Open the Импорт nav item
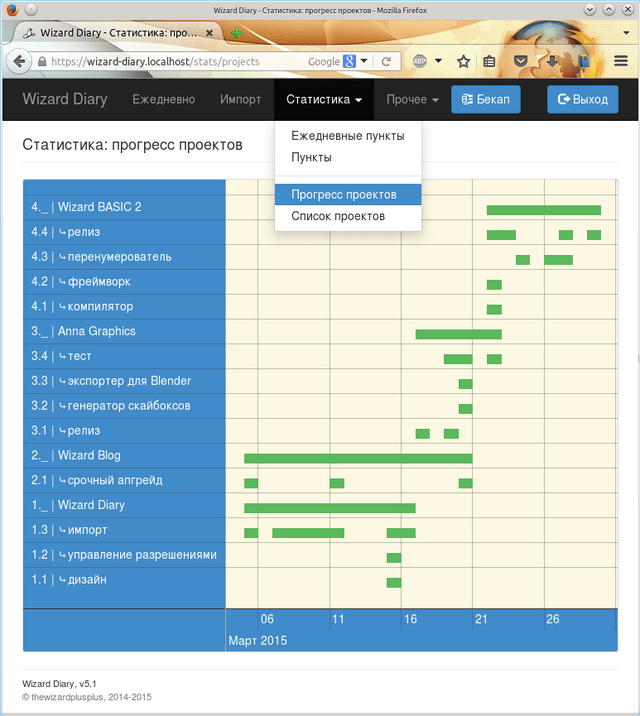 click(x=240, y=100)
